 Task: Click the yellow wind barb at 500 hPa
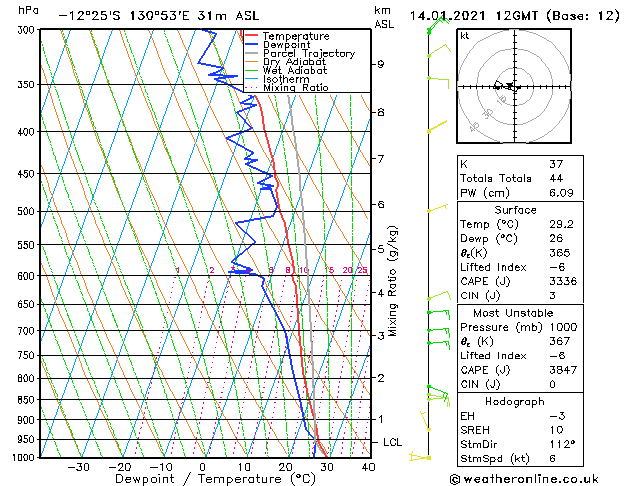point(437,208)
